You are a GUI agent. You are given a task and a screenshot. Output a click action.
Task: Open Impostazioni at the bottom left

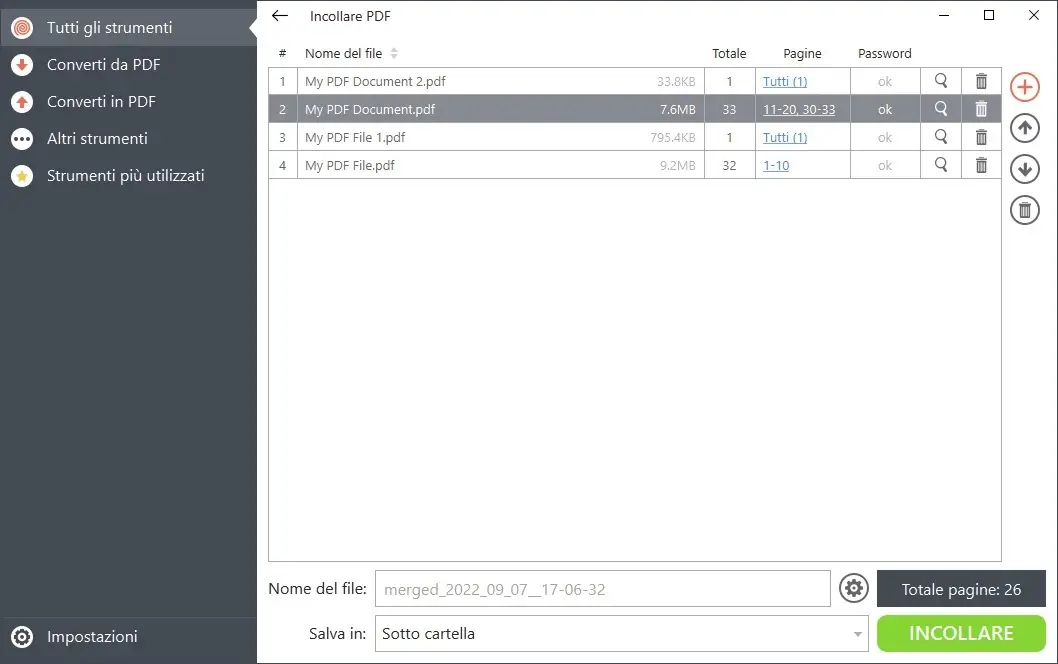(x=91, y=637)
